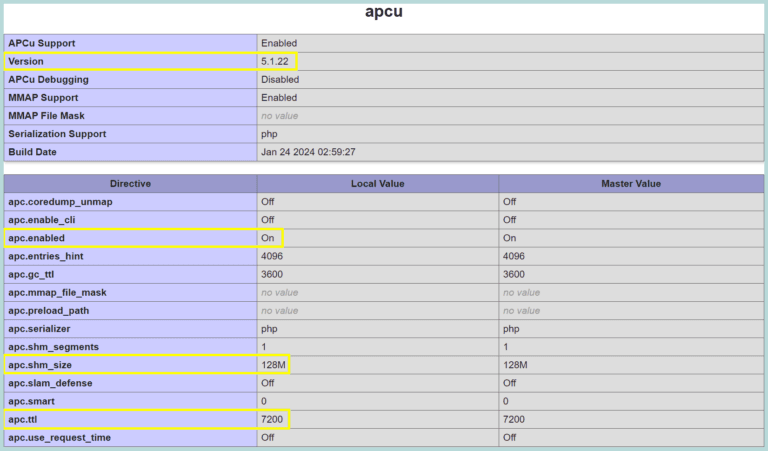Select the Serialization Support label
Image resolution: width=768 pixels, height=451 pixels.
pyautogui.click(x=57, y=134)
